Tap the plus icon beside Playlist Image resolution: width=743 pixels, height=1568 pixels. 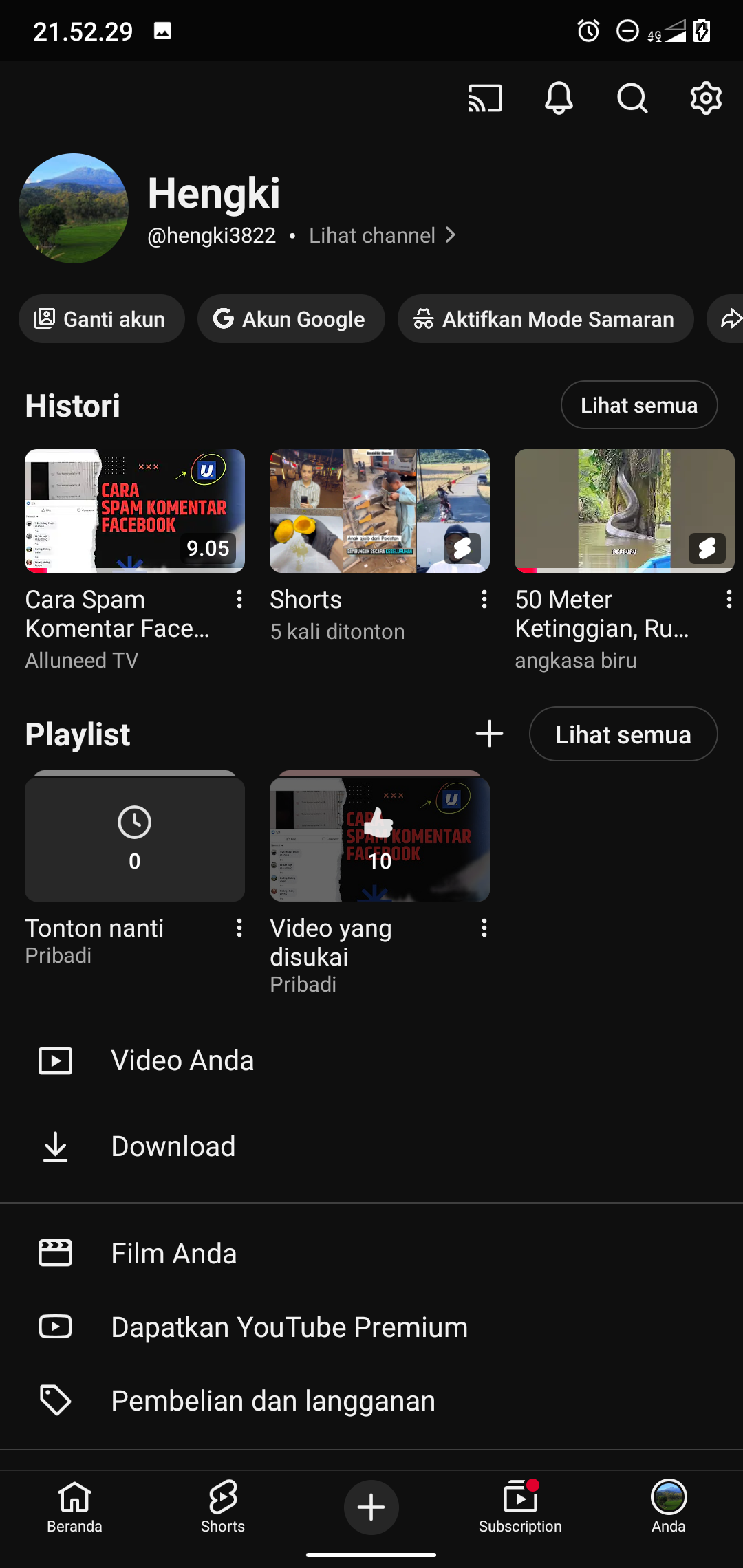489,734
